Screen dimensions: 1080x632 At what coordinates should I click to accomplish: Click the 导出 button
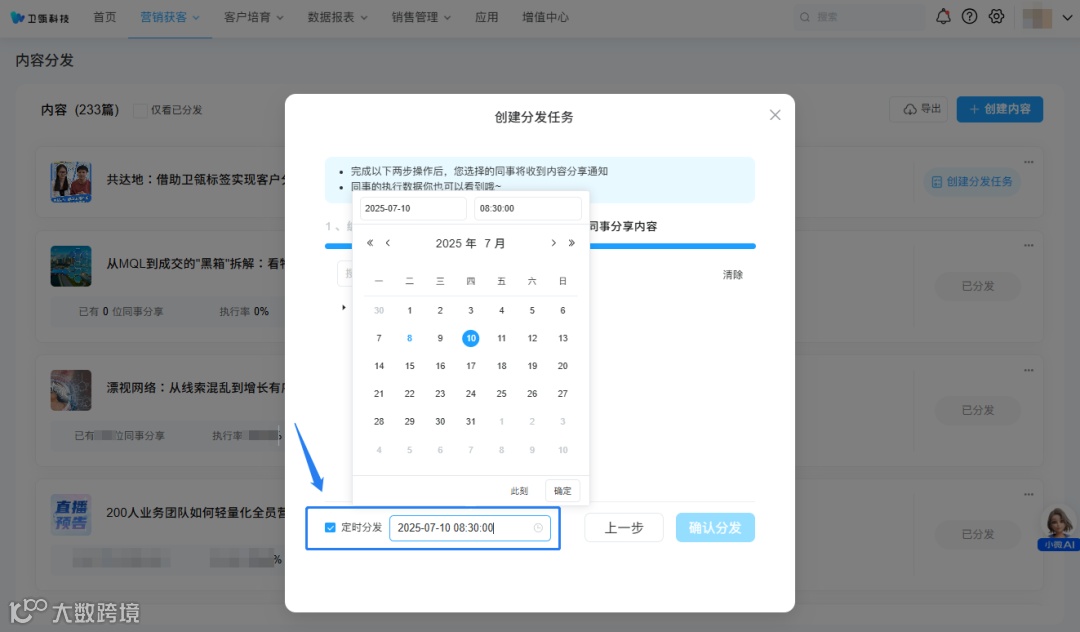coord(919,109)
